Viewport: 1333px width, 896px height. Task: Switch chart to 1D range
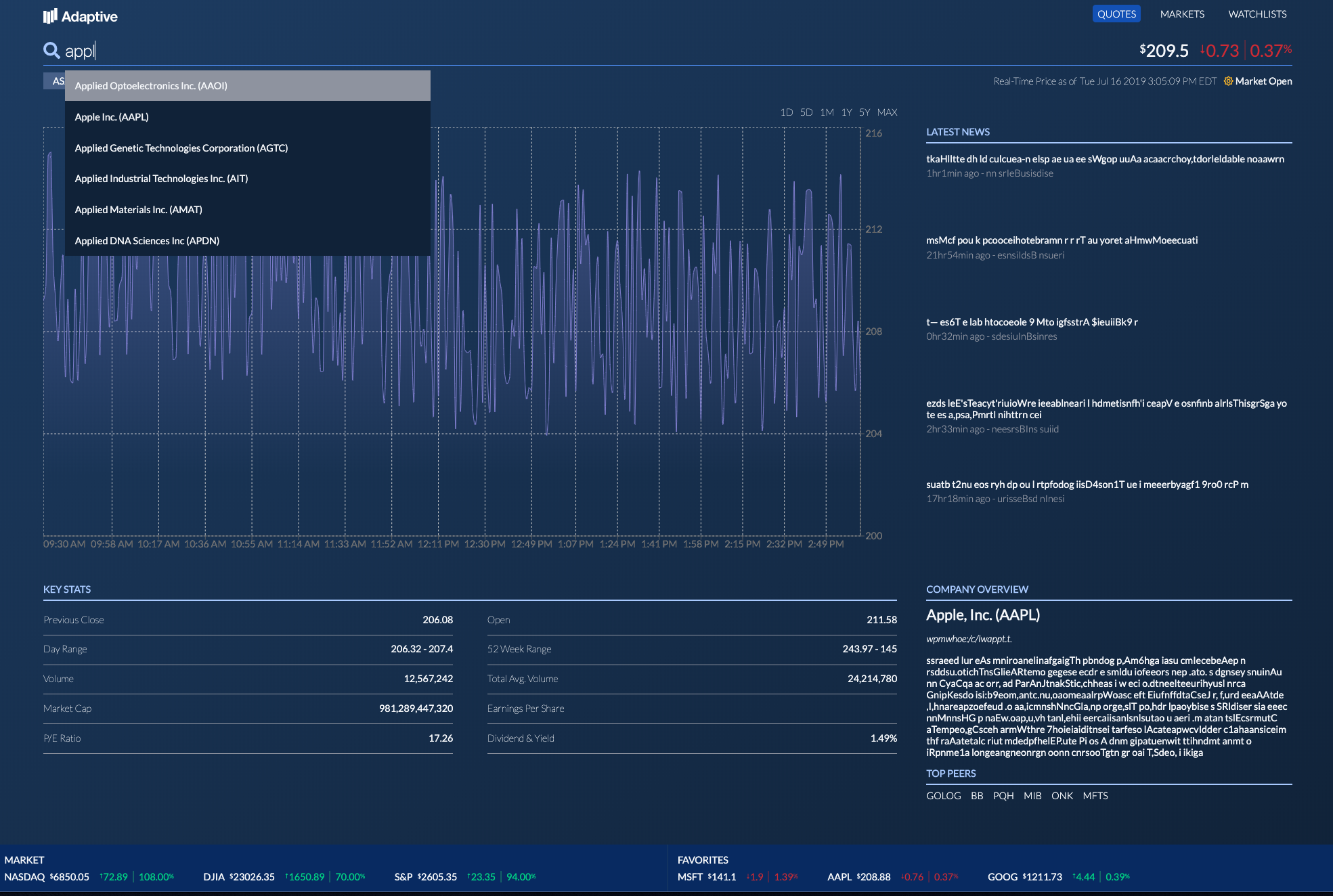tap(786, 112)
